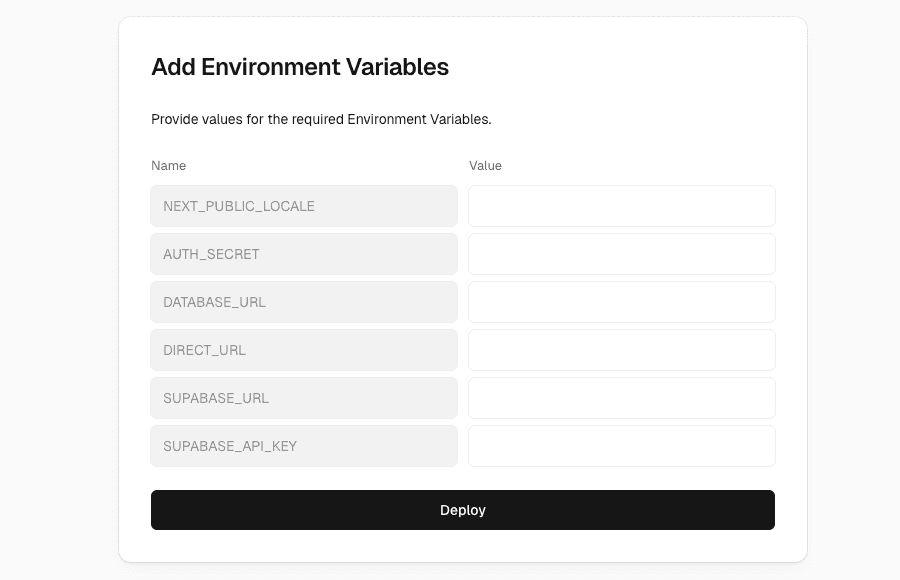Click the "Value" column label

[x=485, y=166]
